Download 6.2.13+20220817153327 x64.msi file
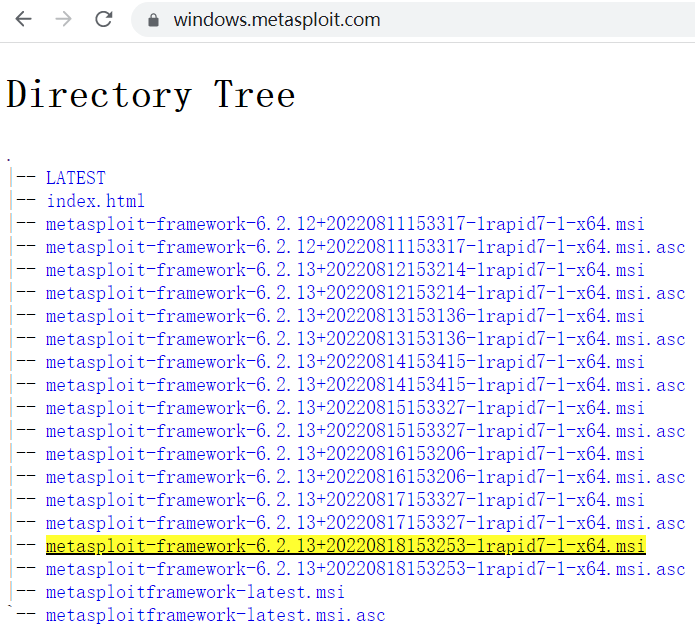 pos(345,501)
